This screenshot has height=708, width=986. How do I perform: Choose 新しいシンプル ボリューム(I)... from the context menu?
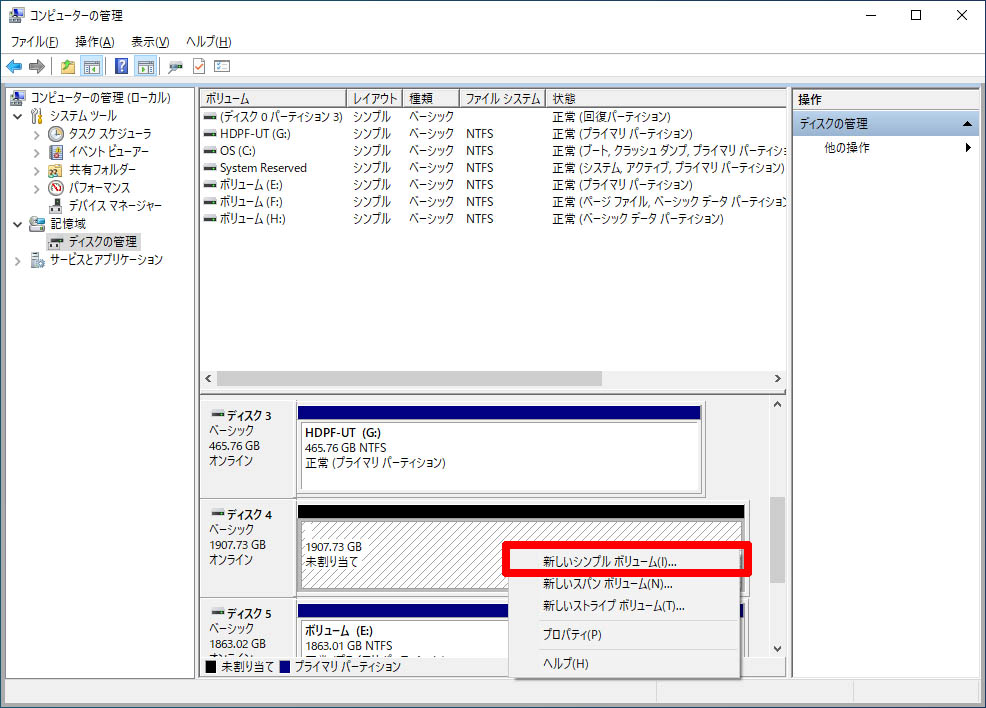(624, 561)
